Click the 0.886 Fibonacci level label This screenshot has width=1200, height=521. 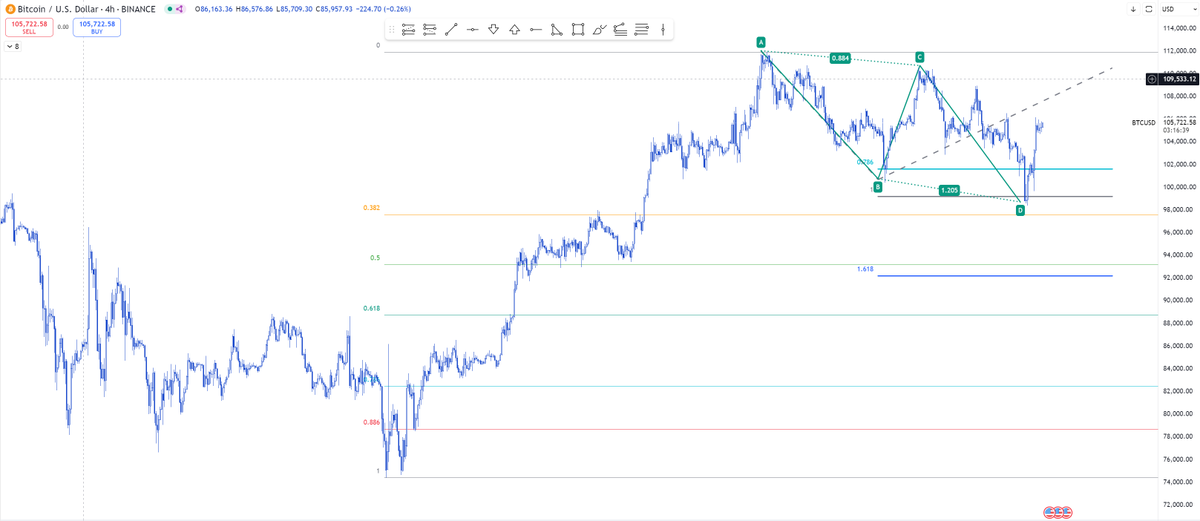[x=371, y=423]
